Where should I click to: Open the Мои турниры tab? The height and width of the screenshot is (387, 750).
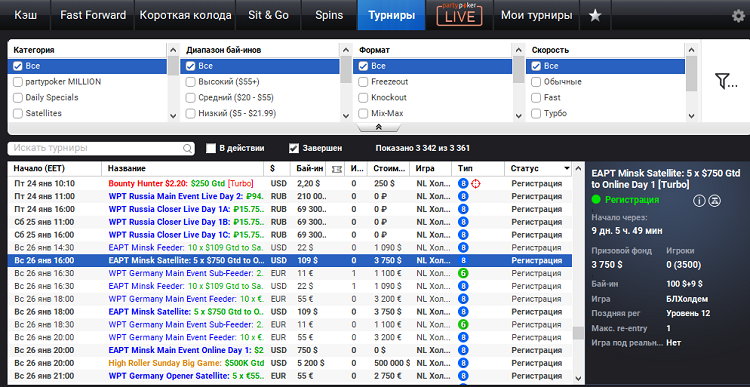(537, 15)
